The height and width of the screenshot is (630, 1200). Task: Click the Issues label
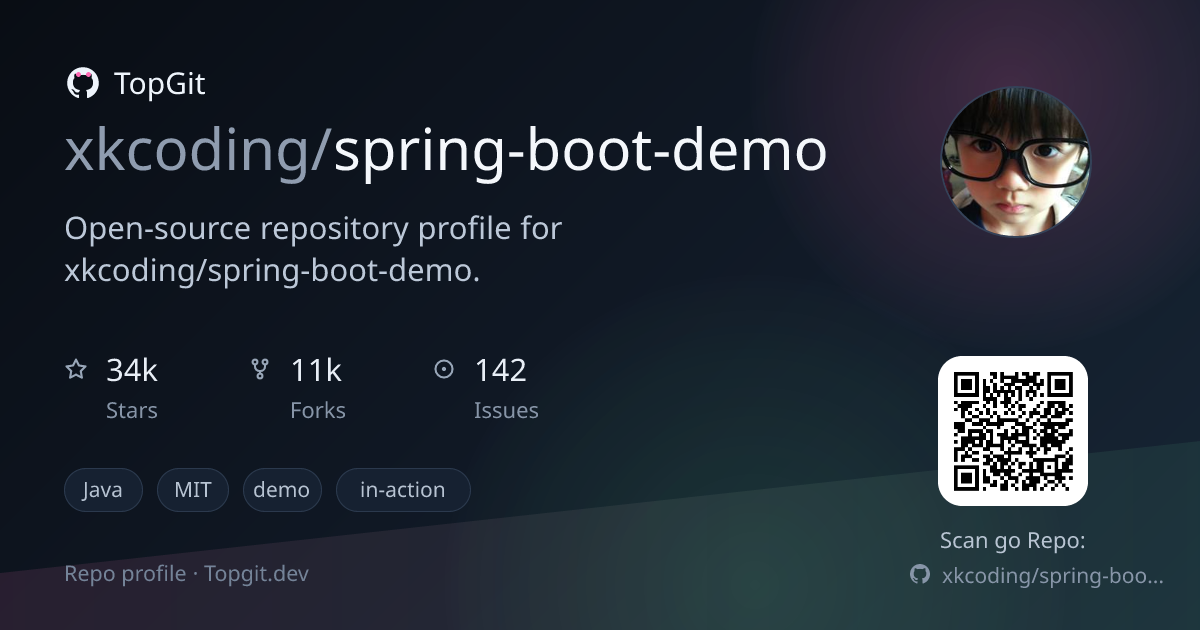[x=506, y=411]
